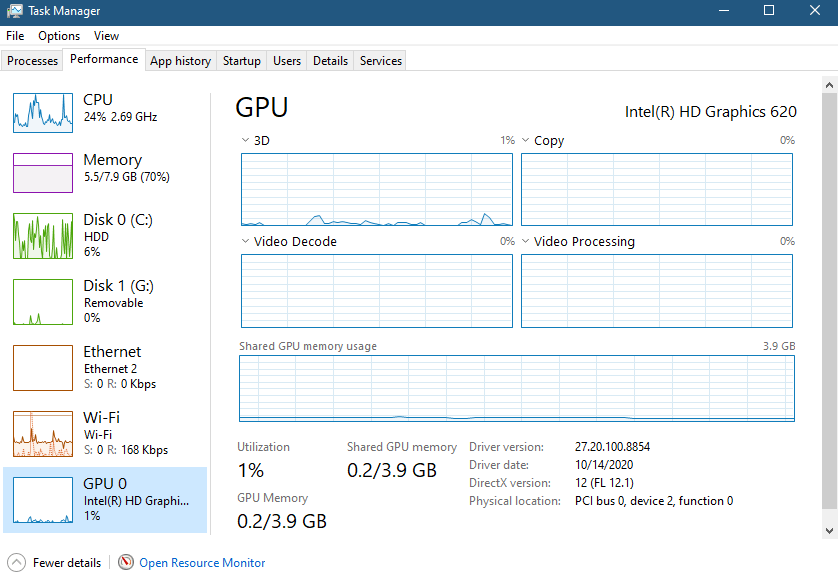
Task: Open the Options menu
Action: pos(59,36)
